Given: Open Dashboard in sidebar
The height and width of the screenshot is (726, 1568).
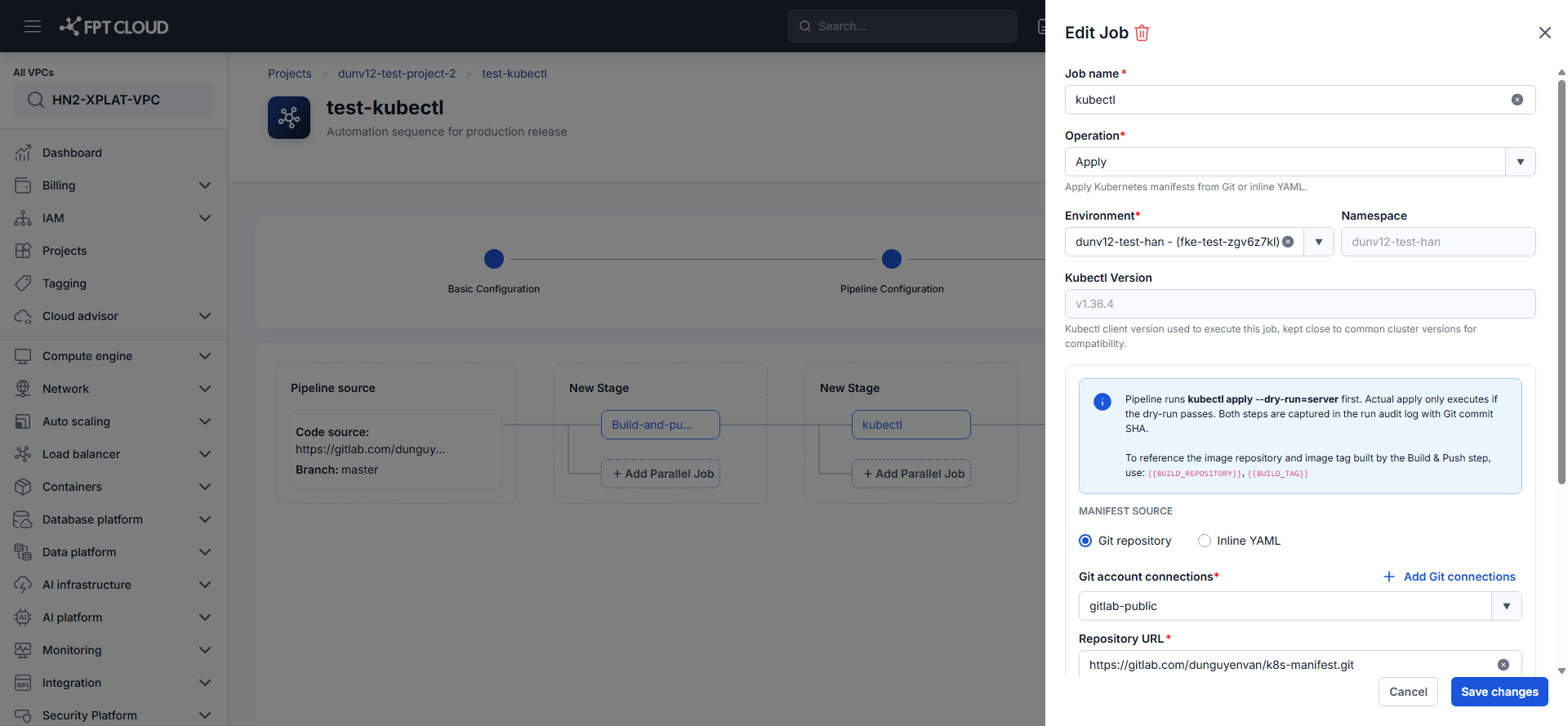Looking at the screenshot, I should coord(72,153).
